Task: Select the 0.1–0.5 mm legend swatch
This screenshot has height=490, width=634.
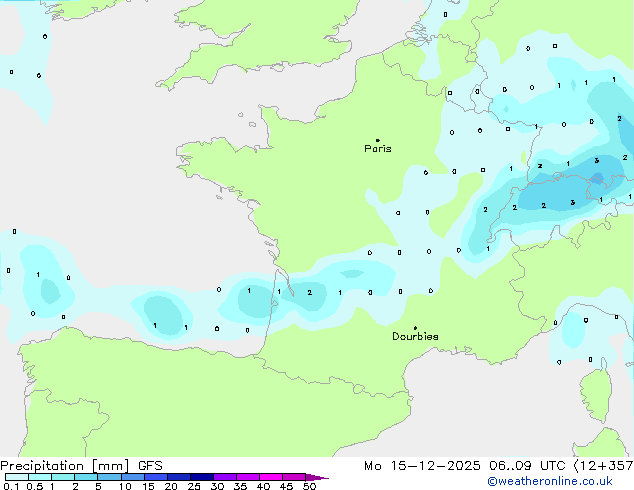Action: (x=17, y=477)
